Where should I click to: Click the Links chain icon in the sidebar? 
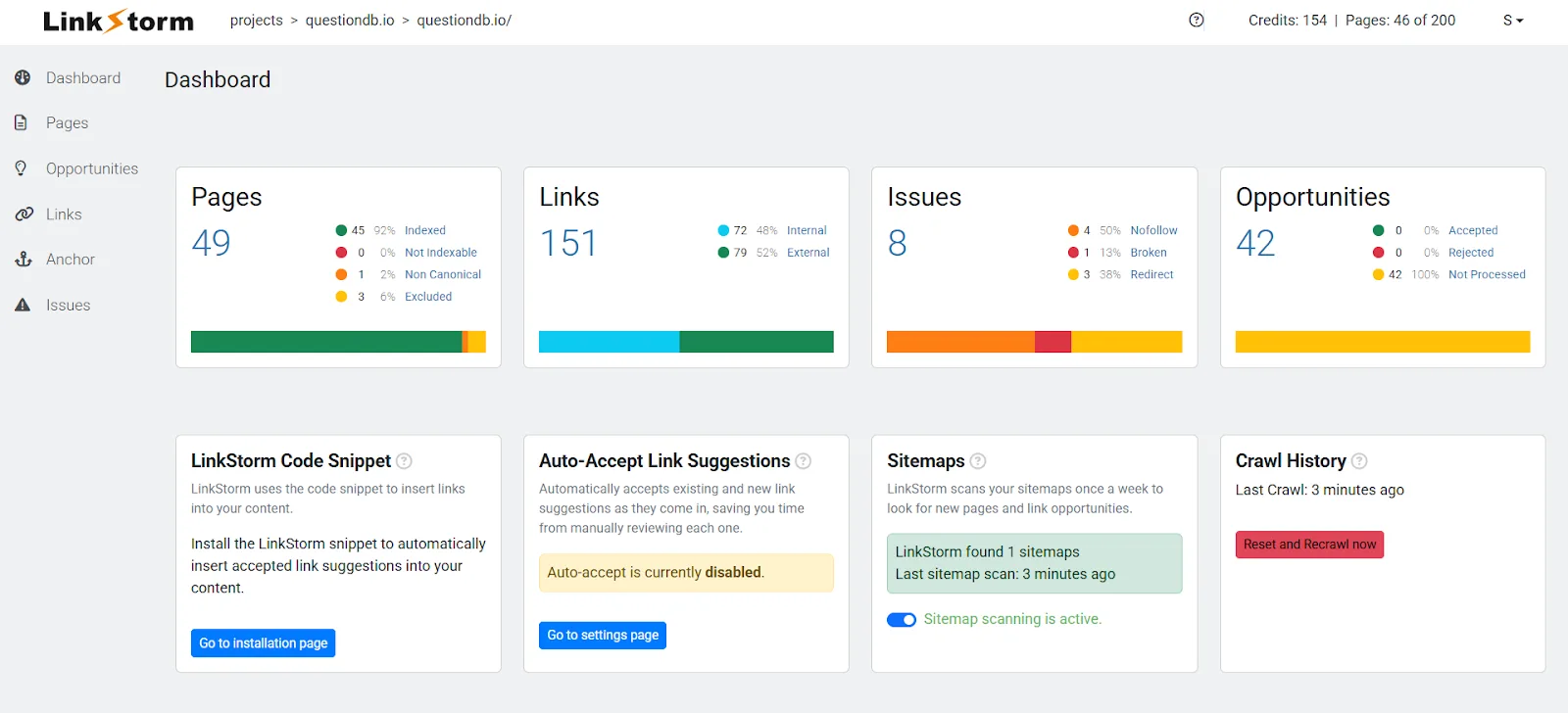24,214
